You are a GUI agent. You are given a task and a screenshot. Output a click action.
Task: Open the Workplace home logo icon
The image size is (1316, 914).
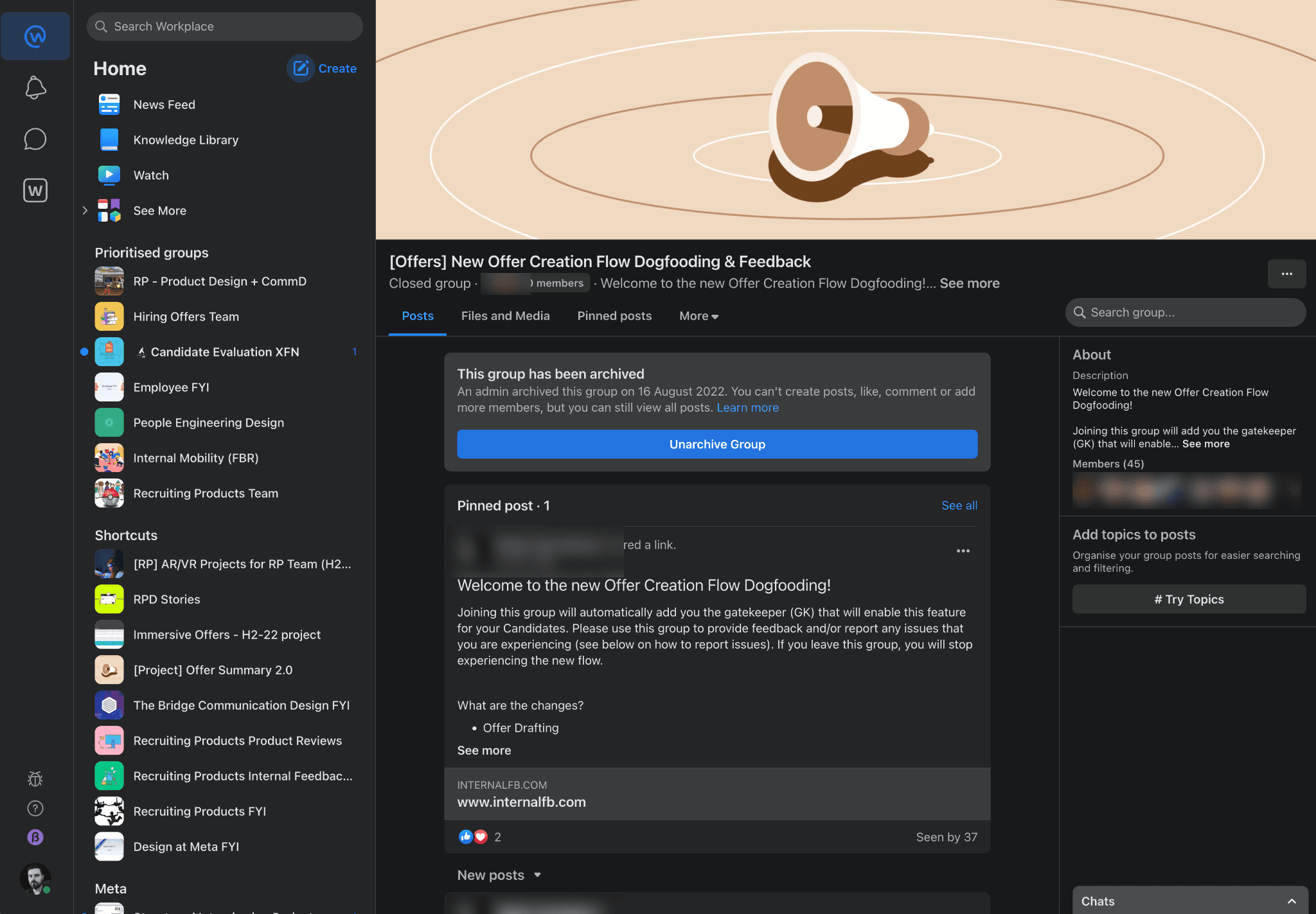[35, 36]
